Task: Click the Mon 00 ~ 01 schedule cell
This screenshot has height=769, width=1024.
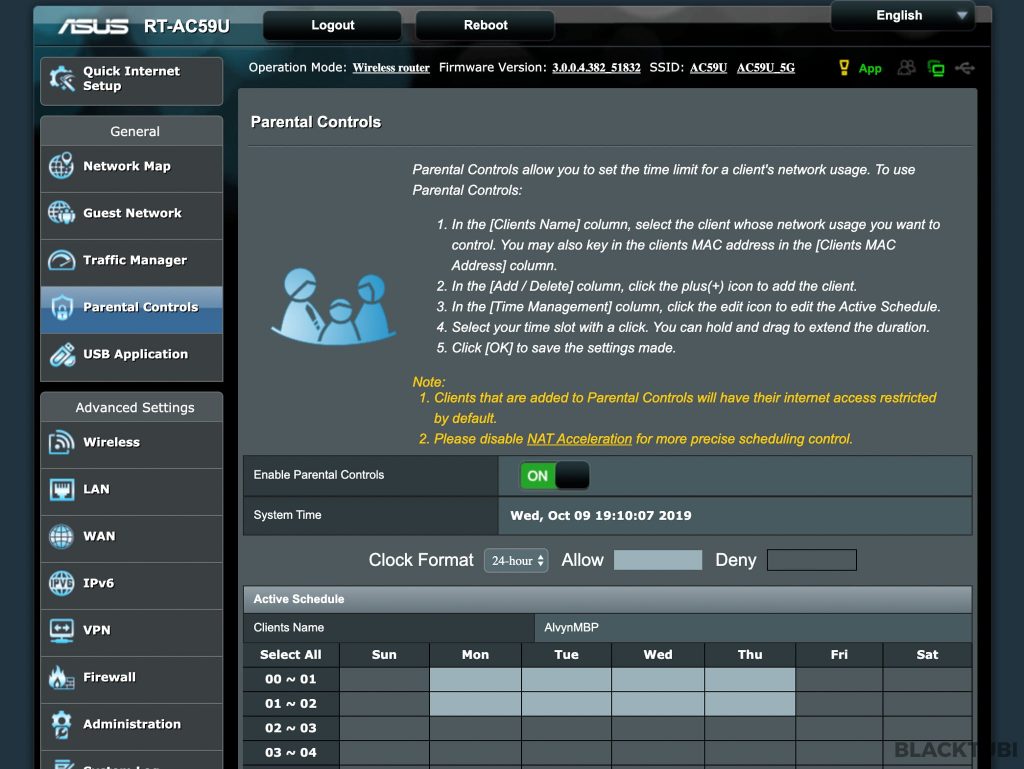Action: (475, 680)
